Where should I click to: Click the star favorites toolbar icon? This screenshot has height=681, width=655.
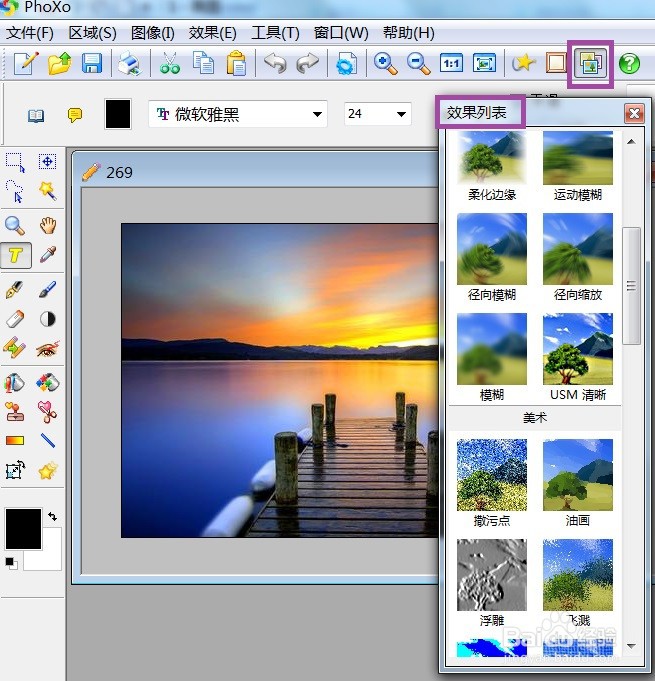[x=523, y=63]
